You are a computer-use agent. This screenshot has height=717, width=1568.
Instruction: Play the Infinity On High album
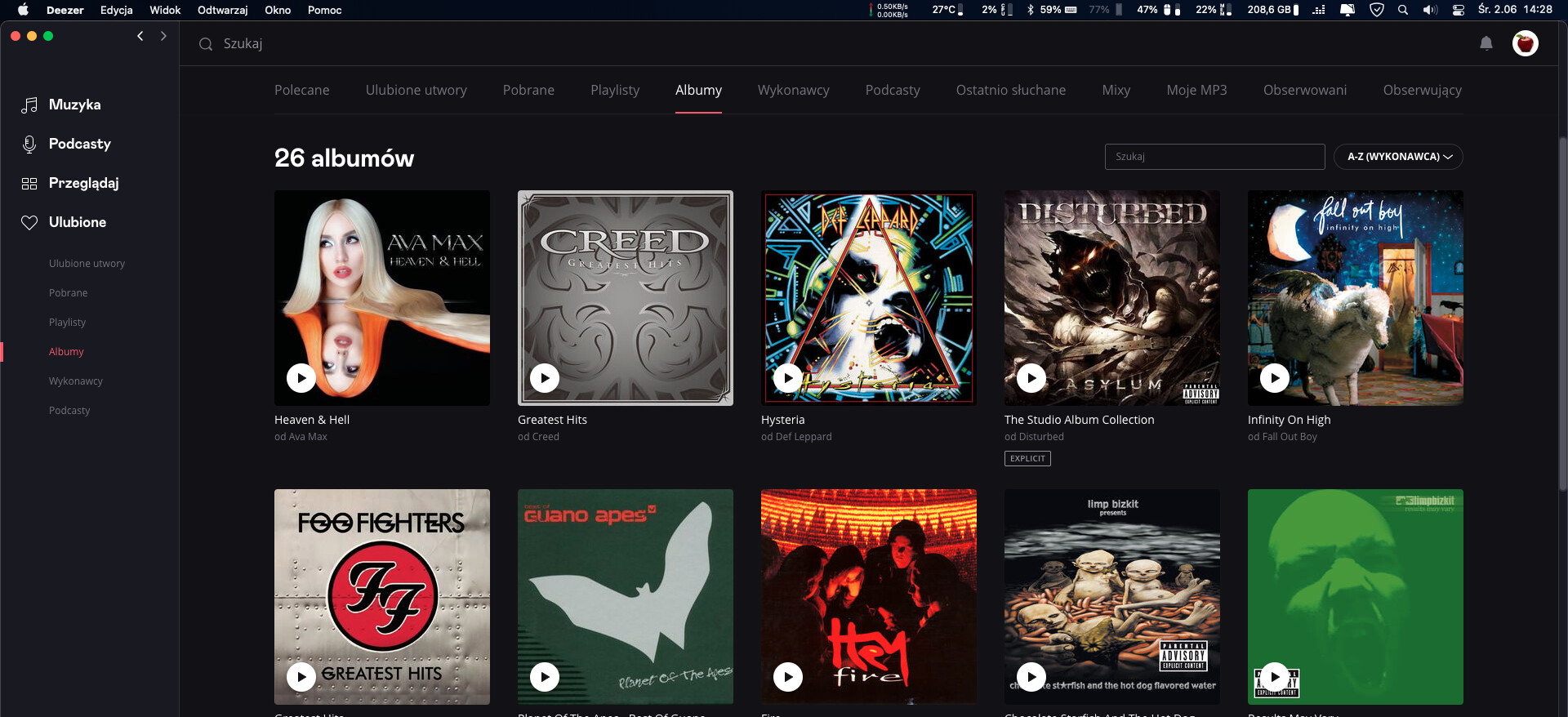(1275, 377)
